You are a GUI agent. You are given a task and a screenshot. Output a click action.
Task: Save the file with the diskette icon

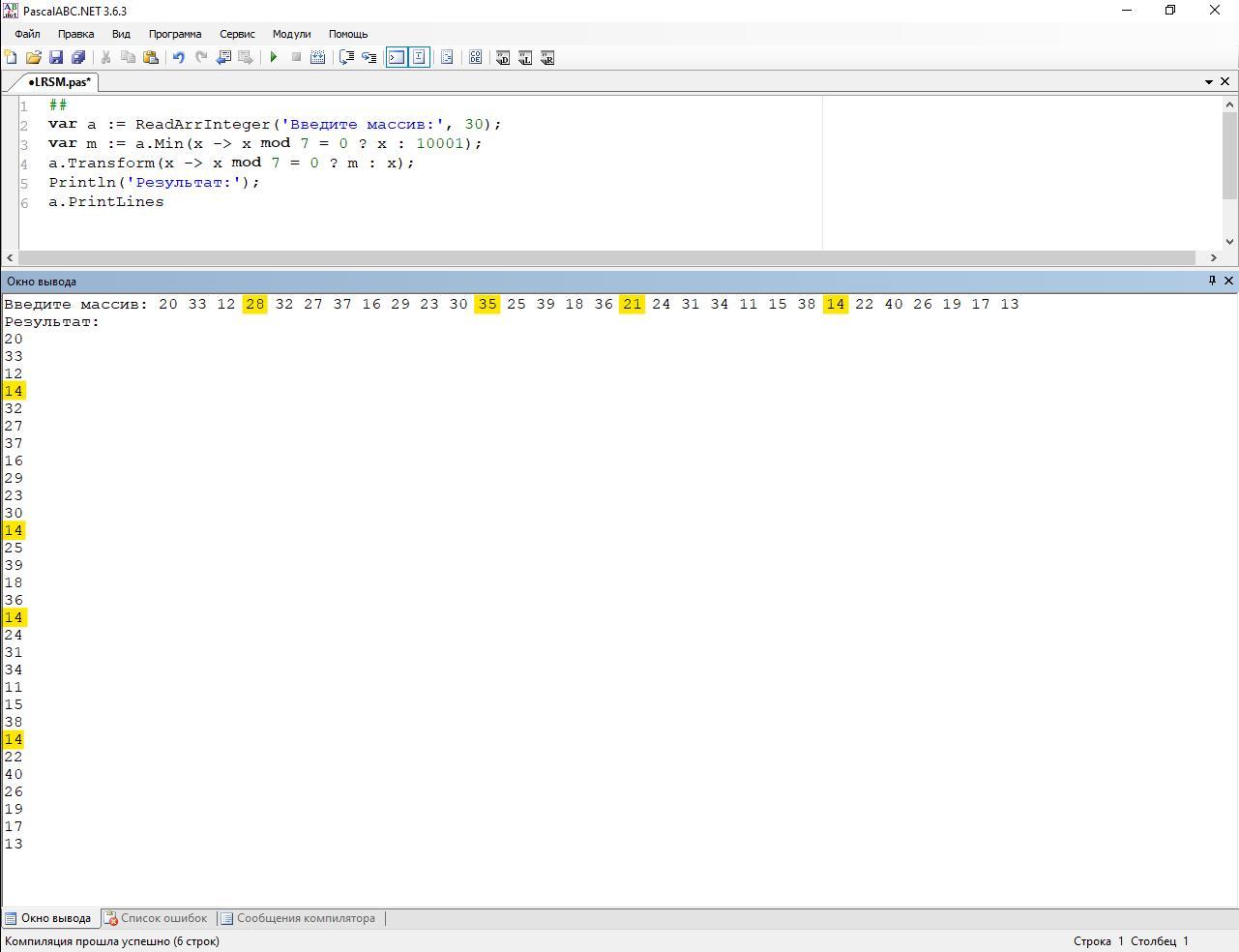56,58
